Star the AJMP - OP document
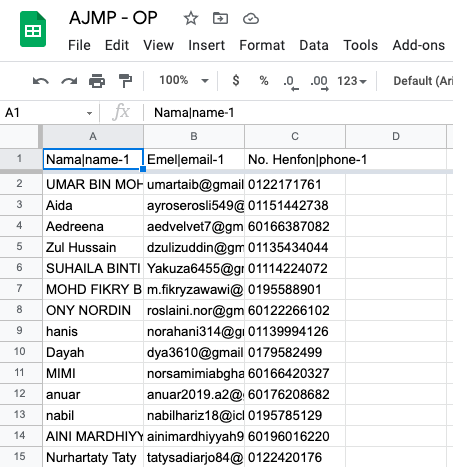453x467 pixels. click(191, 18)
